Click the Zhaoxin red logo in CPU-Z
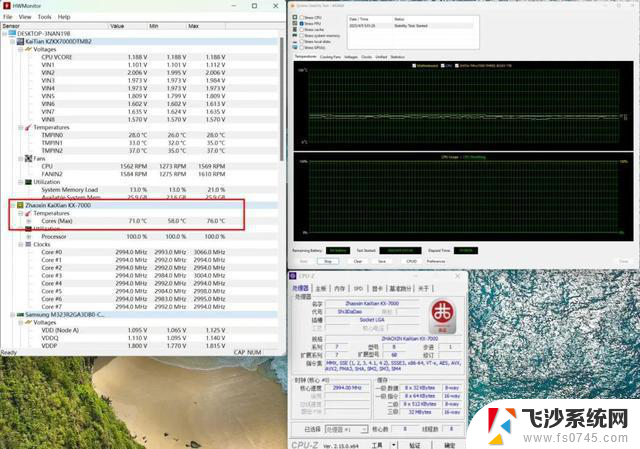The width and height of the screenshot is (640, 449). point(443,316)
